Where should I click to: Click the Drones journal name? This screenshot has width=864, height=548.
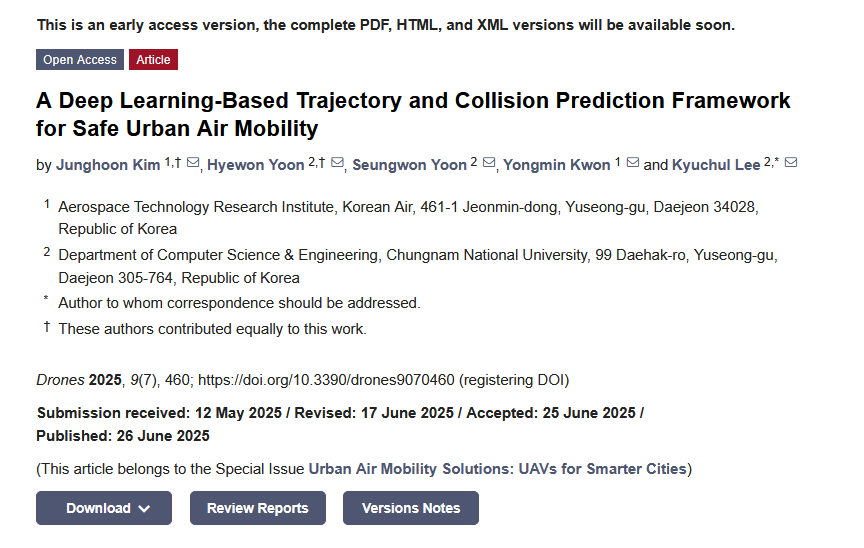point(60,380)
